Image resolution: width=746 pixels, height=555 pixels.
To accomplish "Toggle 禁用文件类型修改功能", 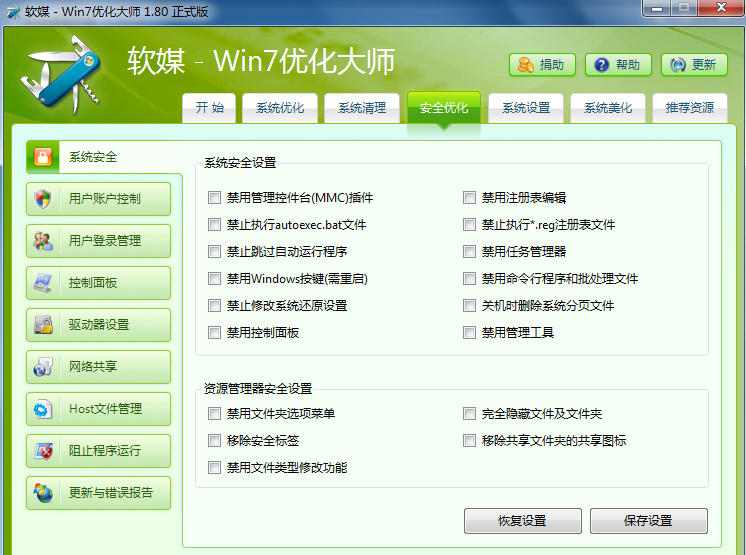I will click(214, 467).
